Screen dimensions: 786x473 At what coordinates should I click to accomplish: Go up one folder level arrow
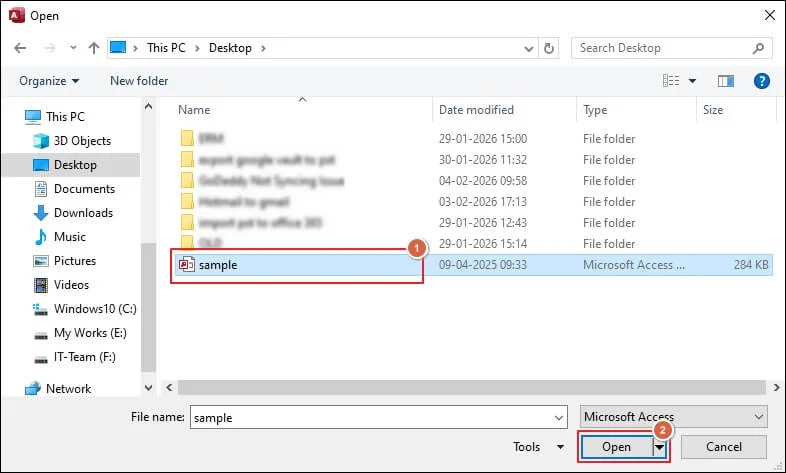click(94, 48)
